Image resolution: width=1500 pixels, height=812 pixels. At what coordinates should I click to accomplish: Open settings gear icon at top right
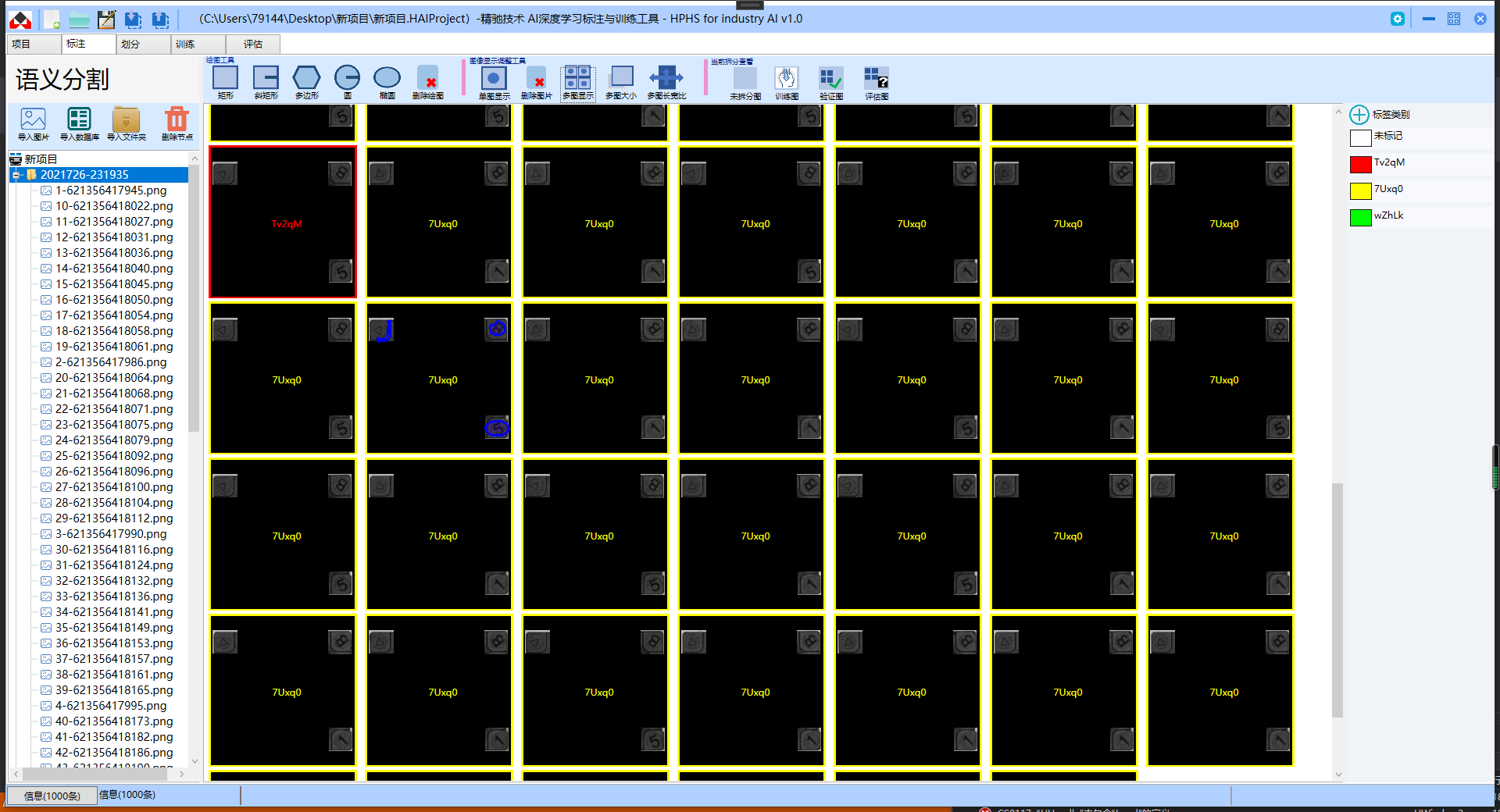coord(1398,19)
